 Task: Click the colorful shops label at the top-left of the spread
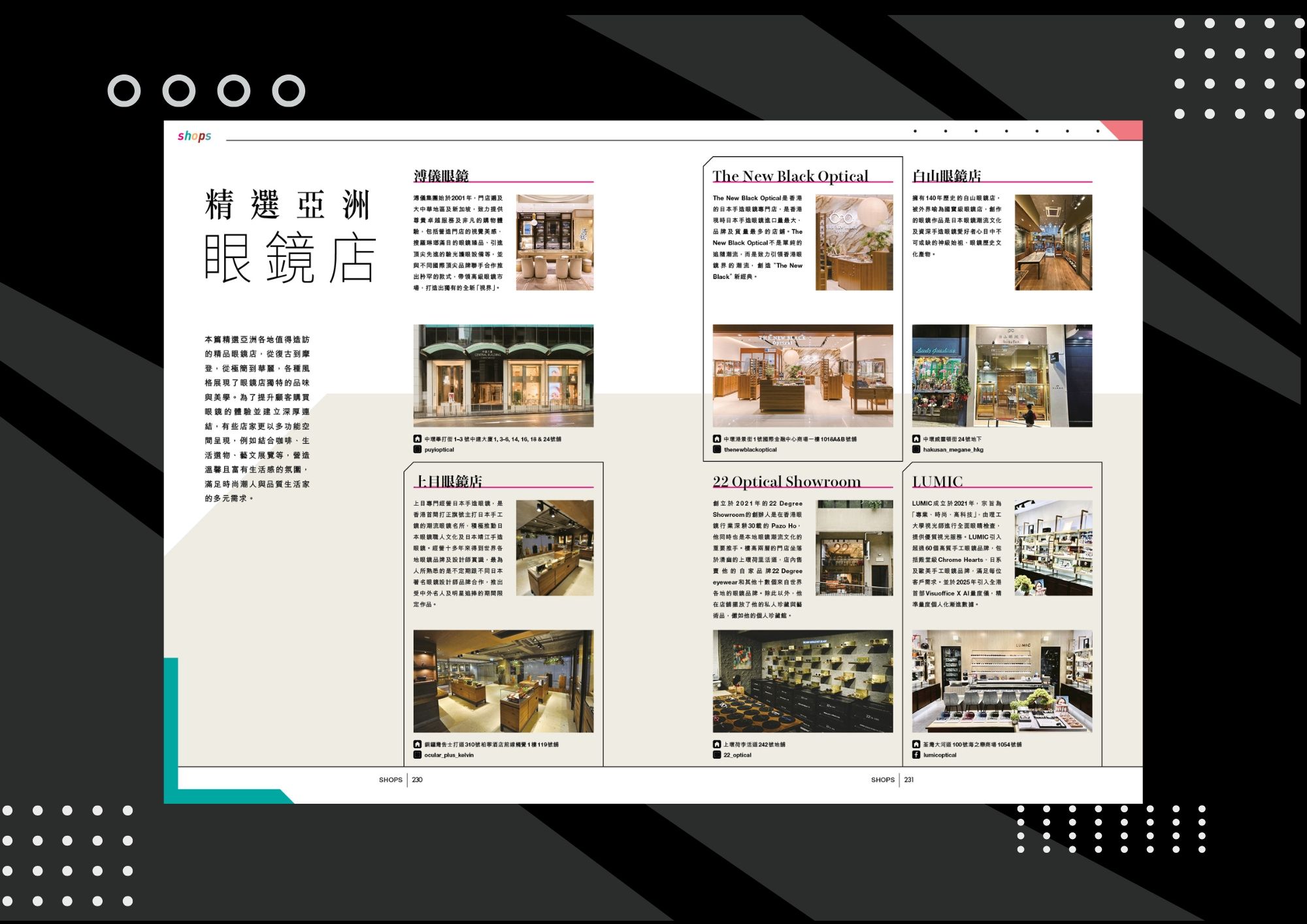(x=194, y=136)
